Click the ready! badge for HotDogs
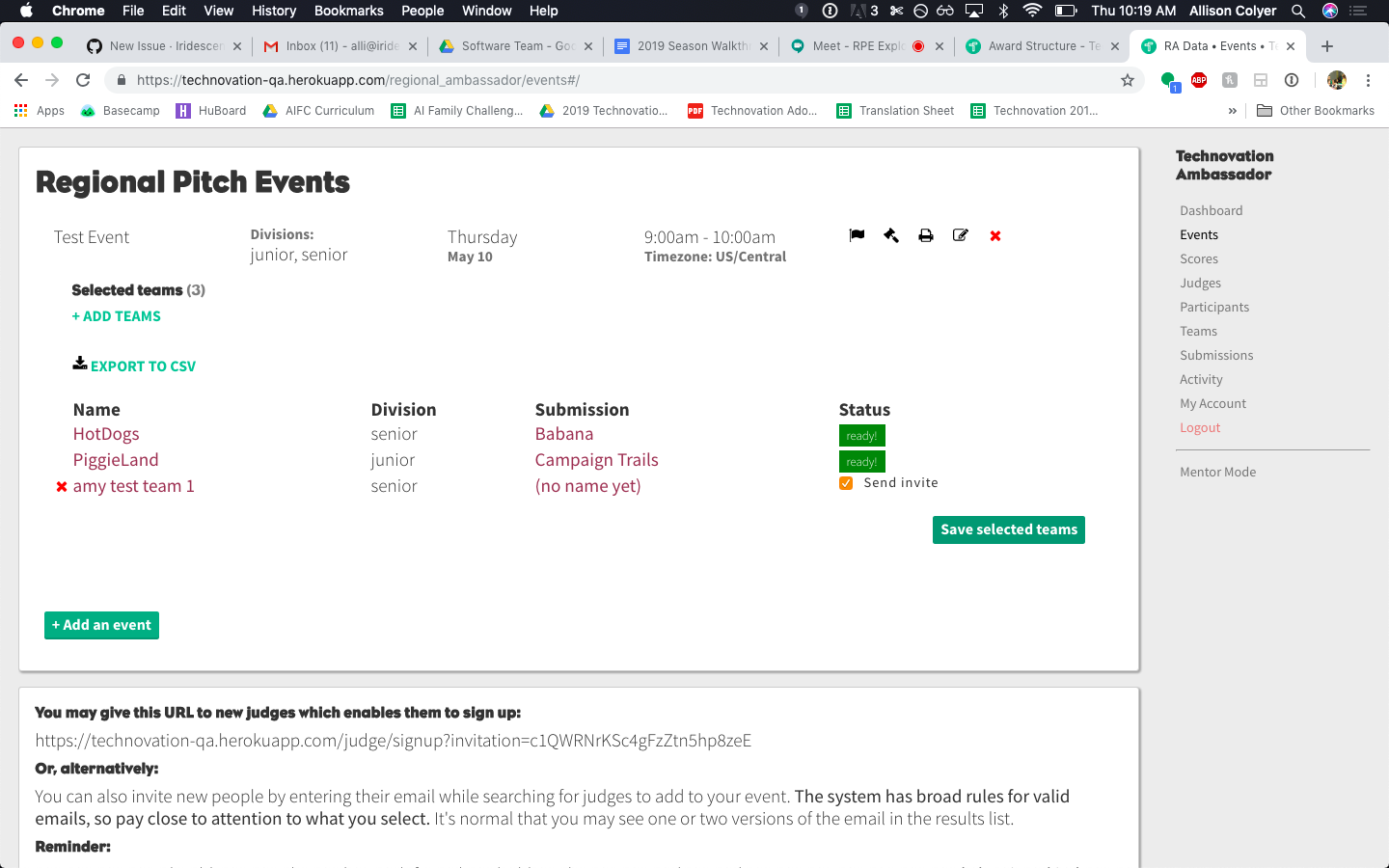 (x=861, y=435)
